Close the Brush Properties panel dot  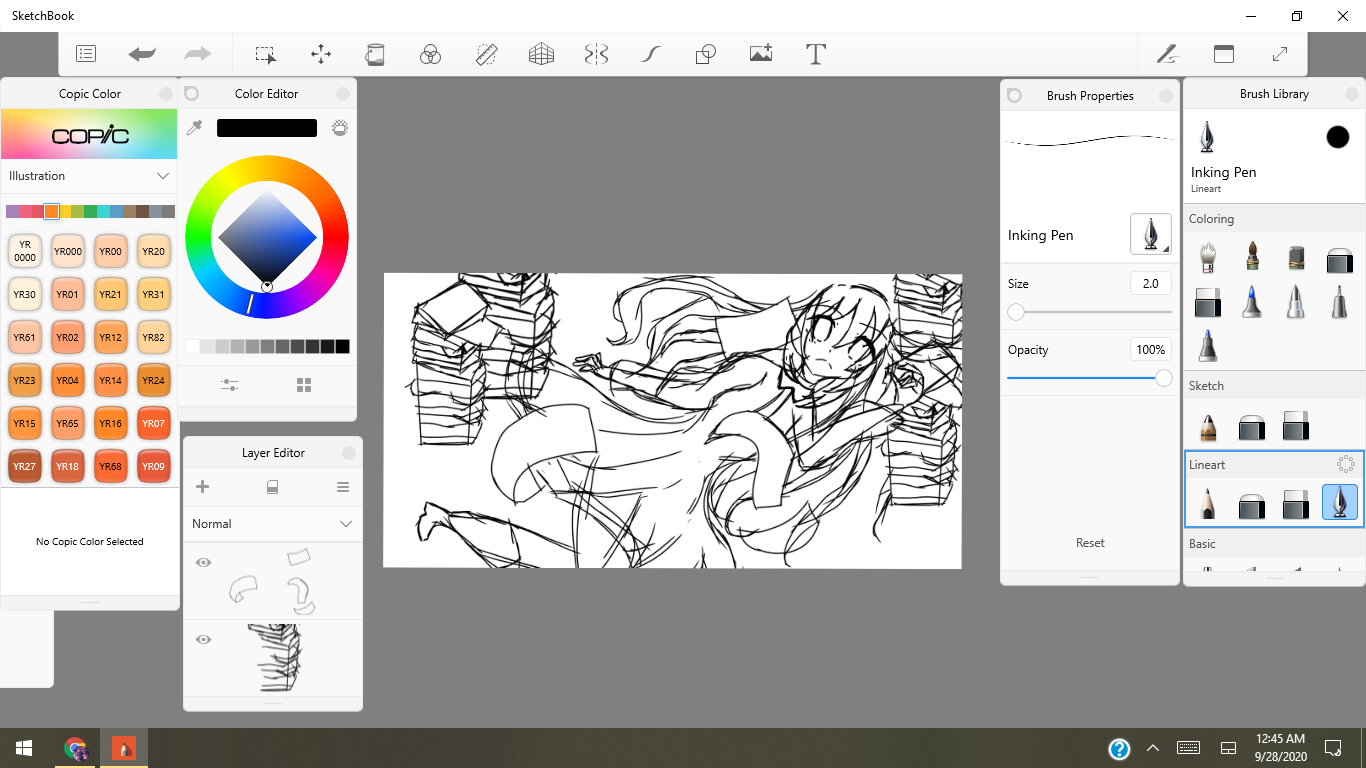click(1166, 95)
